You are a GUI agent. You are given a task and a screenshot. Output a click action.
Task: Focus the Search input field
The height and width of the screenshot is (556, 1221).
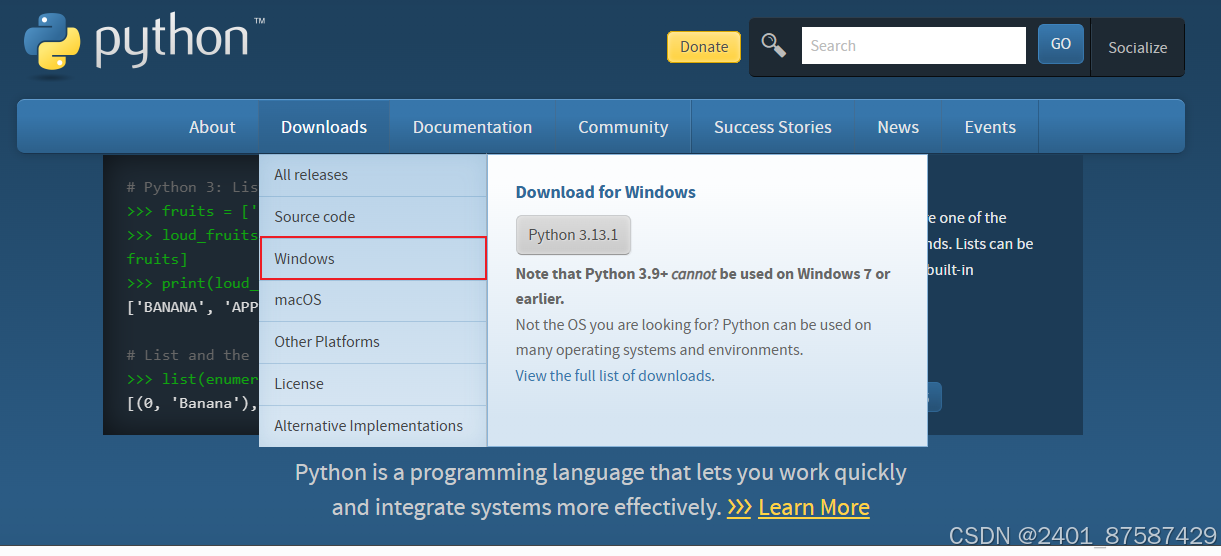914,46
